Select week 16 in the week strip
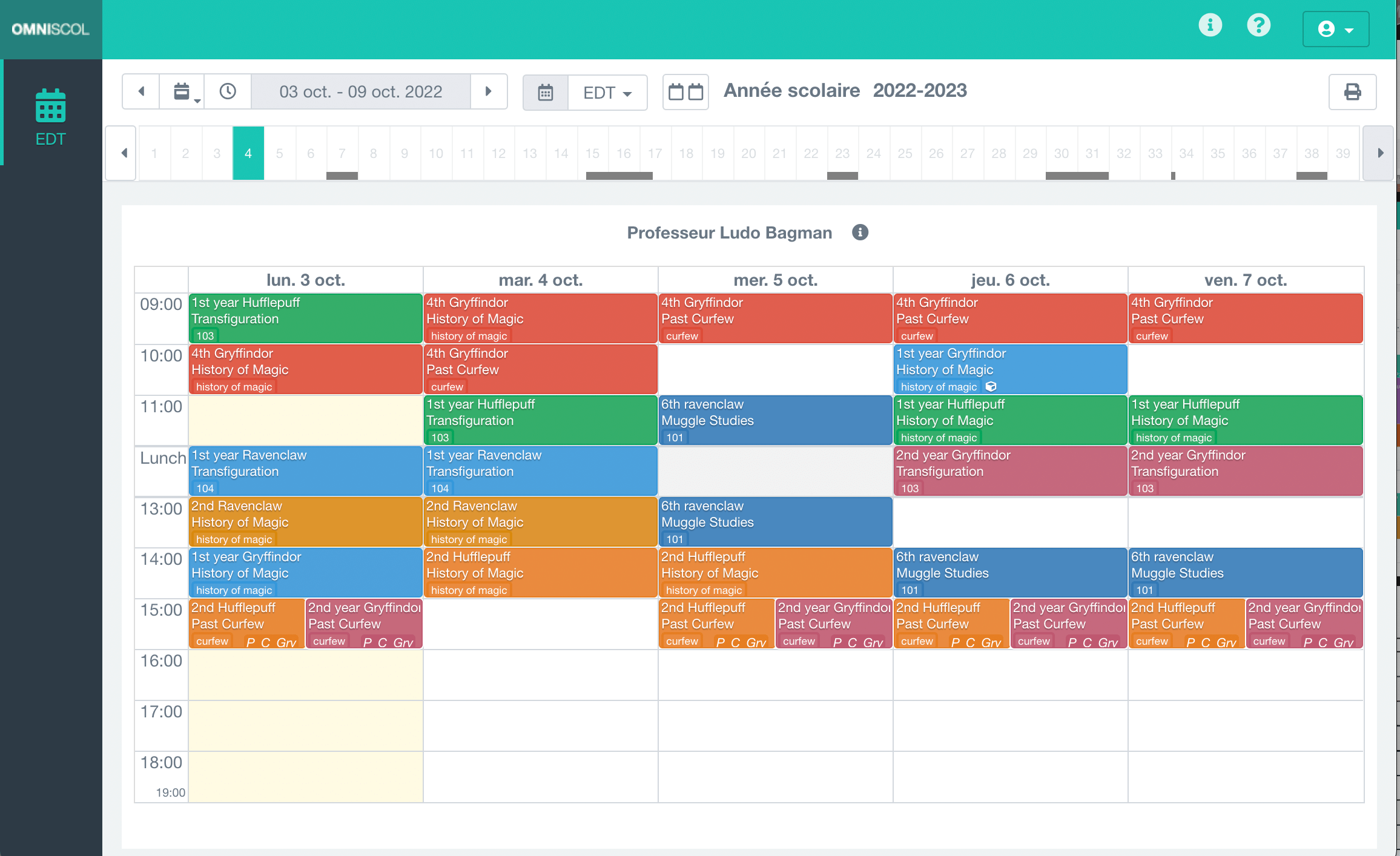The width and height of the screenshot is (1400, 856). point(624,153)
